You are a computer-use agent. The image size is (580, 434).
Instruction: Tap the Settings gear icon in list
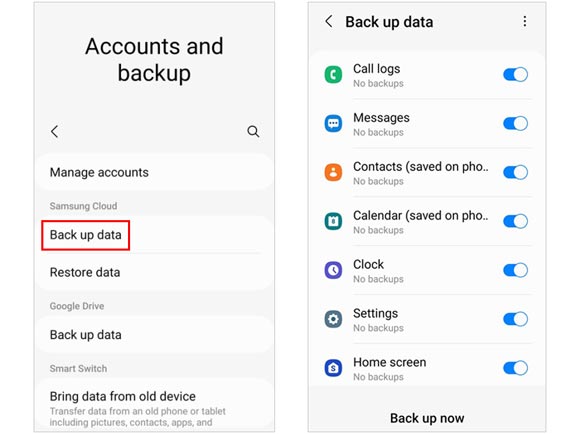333,319
